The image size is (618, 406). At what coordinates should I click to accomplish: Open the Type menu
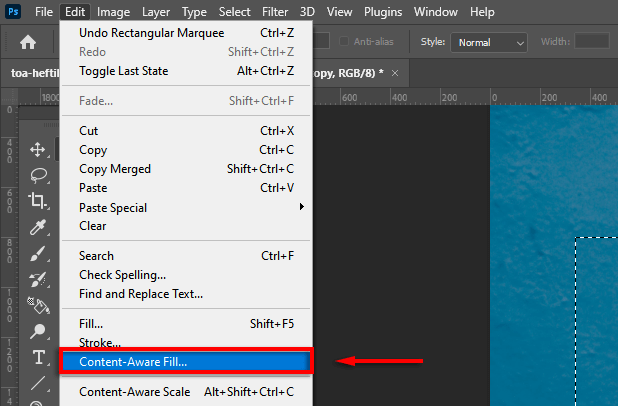click(194, 12)
